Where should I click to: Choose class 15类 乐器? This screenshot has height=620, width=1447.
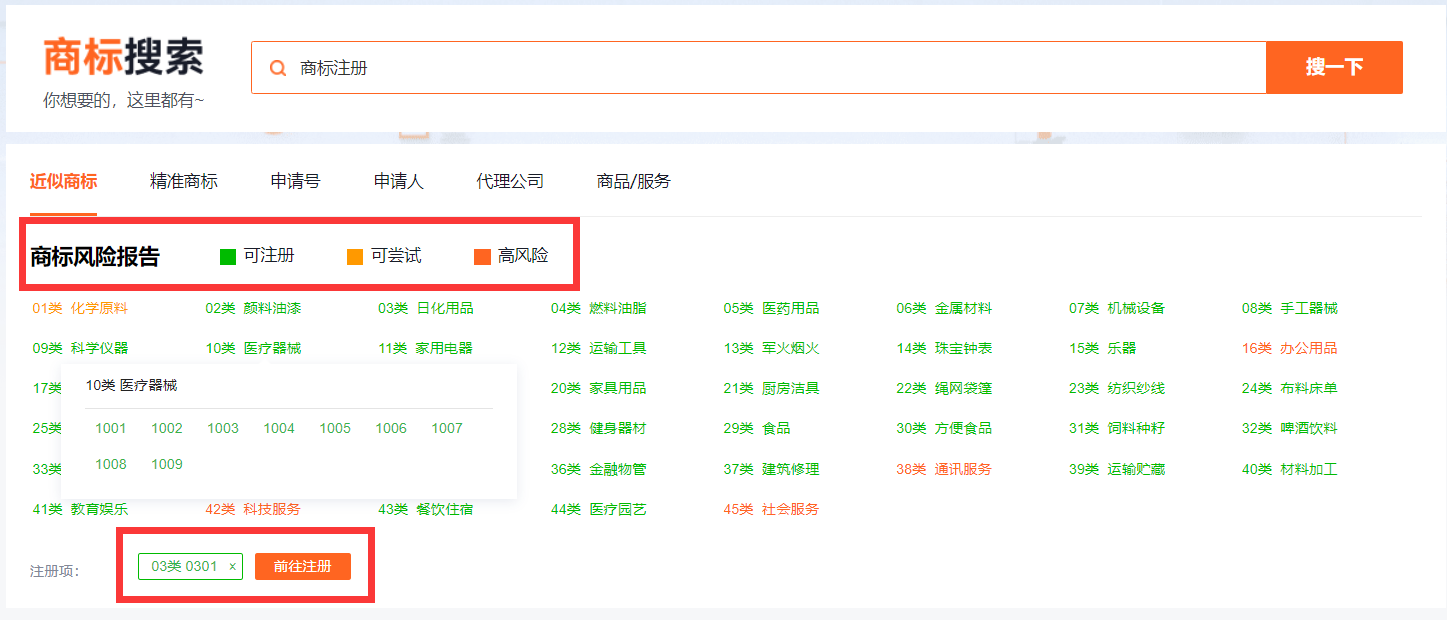click(x=1102, y=348)
